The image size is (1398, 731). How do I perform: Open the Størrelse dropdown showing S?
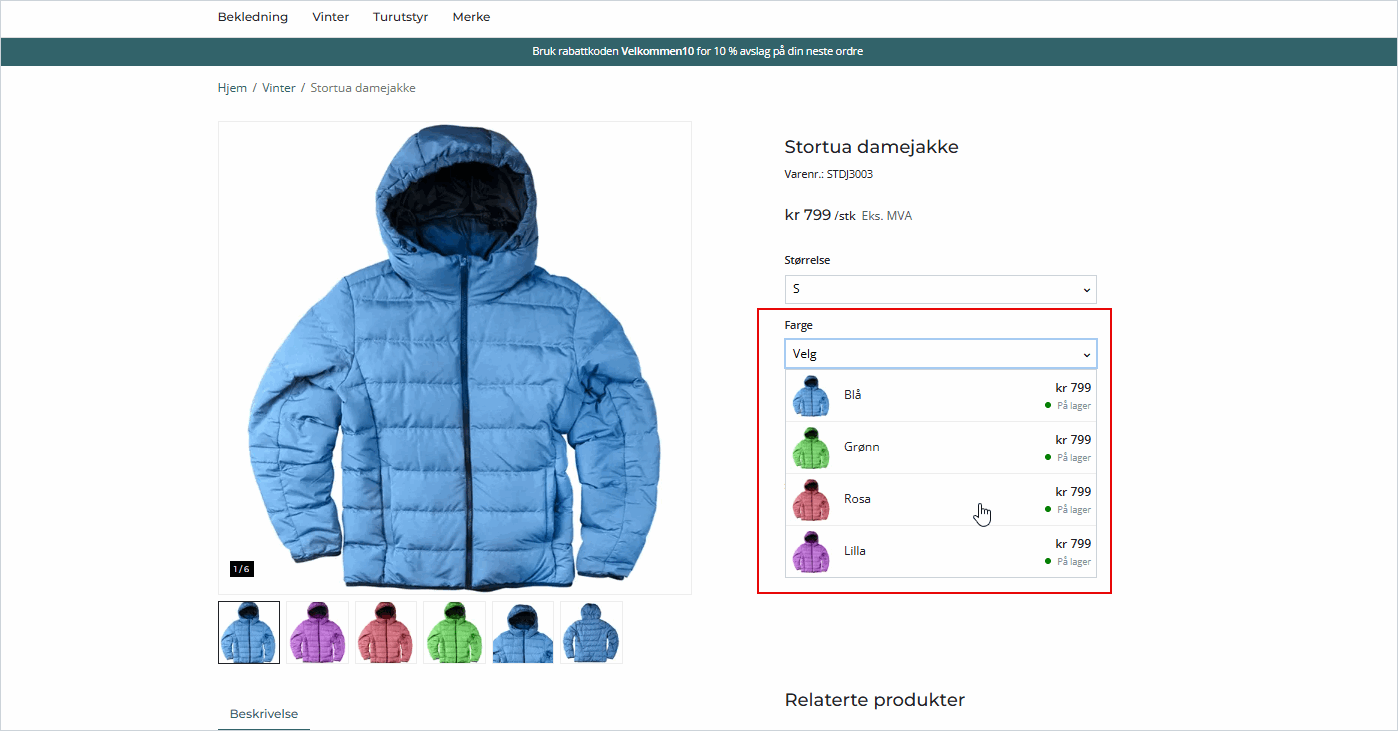pos(940,288)
